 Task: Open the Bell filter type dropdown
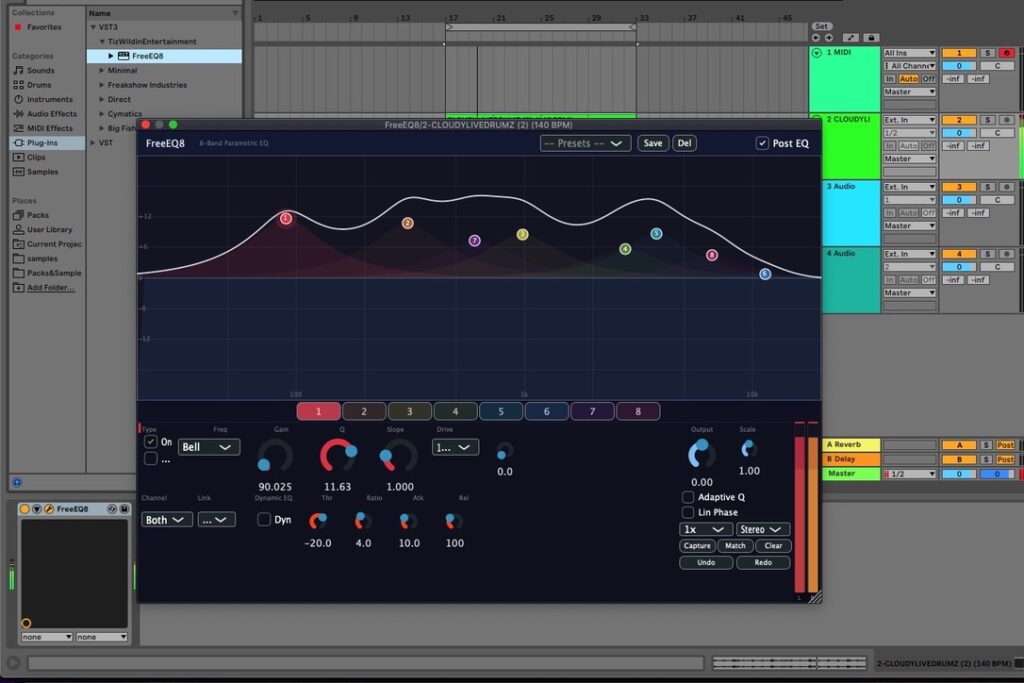click(208, 447)
